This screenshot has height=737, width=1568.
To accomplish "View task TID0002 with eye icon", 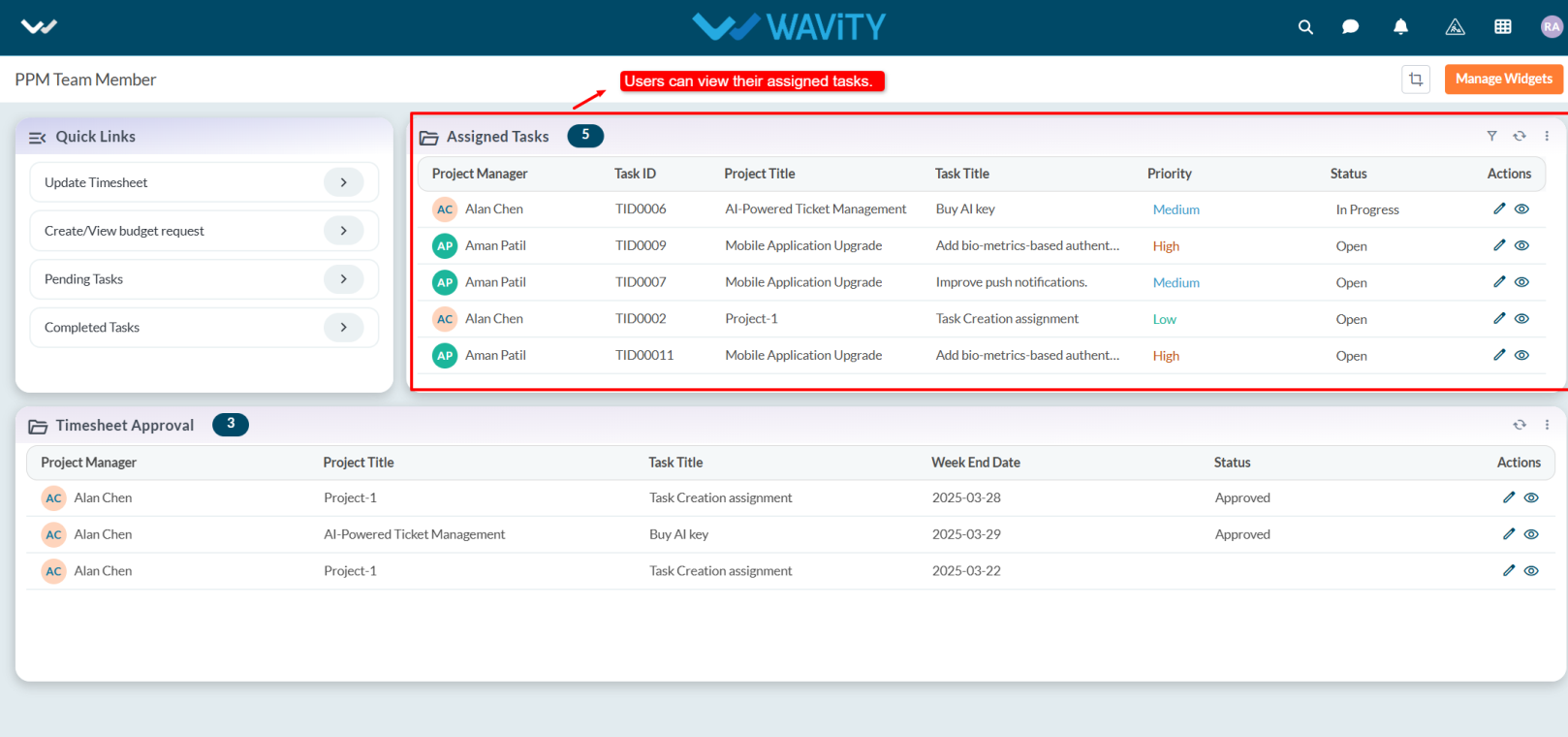I will coord(1521,318).
